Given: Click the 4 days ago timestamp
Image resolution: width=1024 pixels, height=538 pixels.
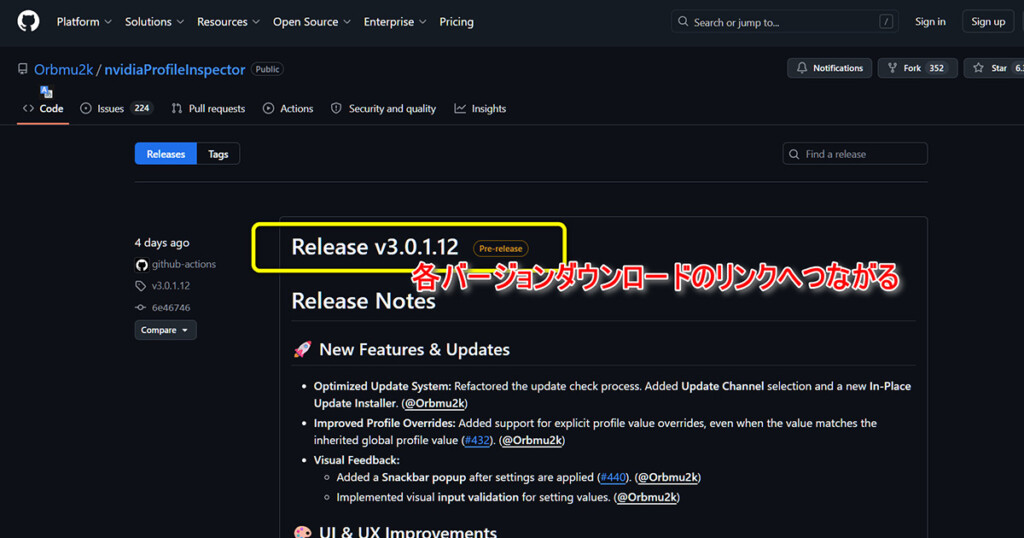Looking at the screenshot, I should point(162,243).
